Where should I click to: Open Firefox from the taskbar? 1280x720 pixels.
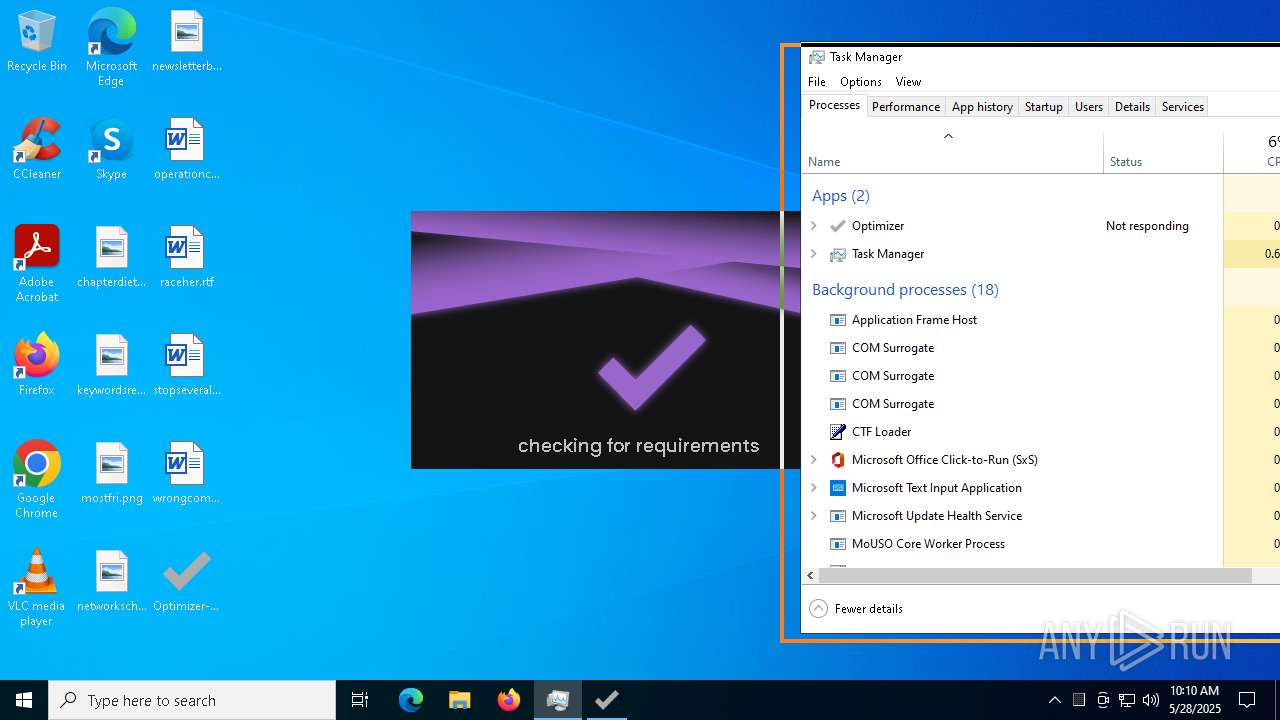click(x=508, y=700)
